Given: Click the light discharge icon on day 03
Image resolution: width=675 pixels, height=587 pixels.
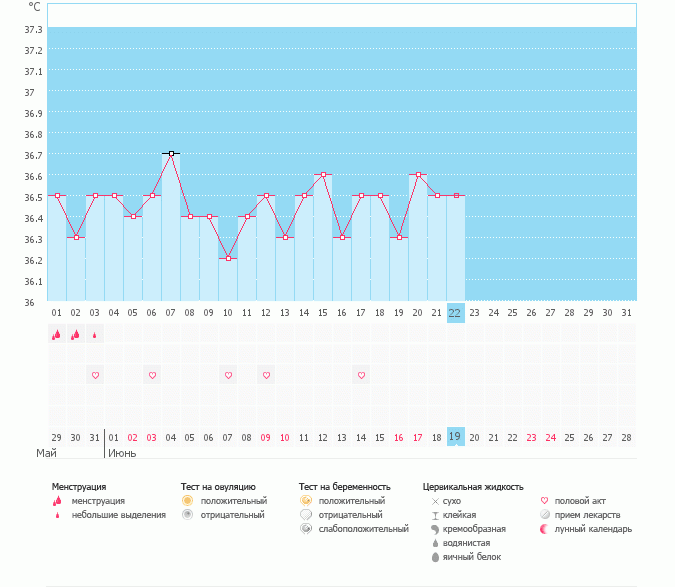Looking at the screenshot, I should [x=95, y=335].
